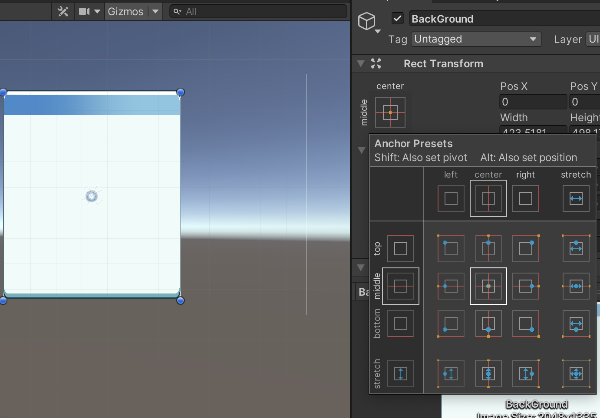Select the top vertical anchor preset
Viewport: 600px width, 418px height.
pos(400,248)
